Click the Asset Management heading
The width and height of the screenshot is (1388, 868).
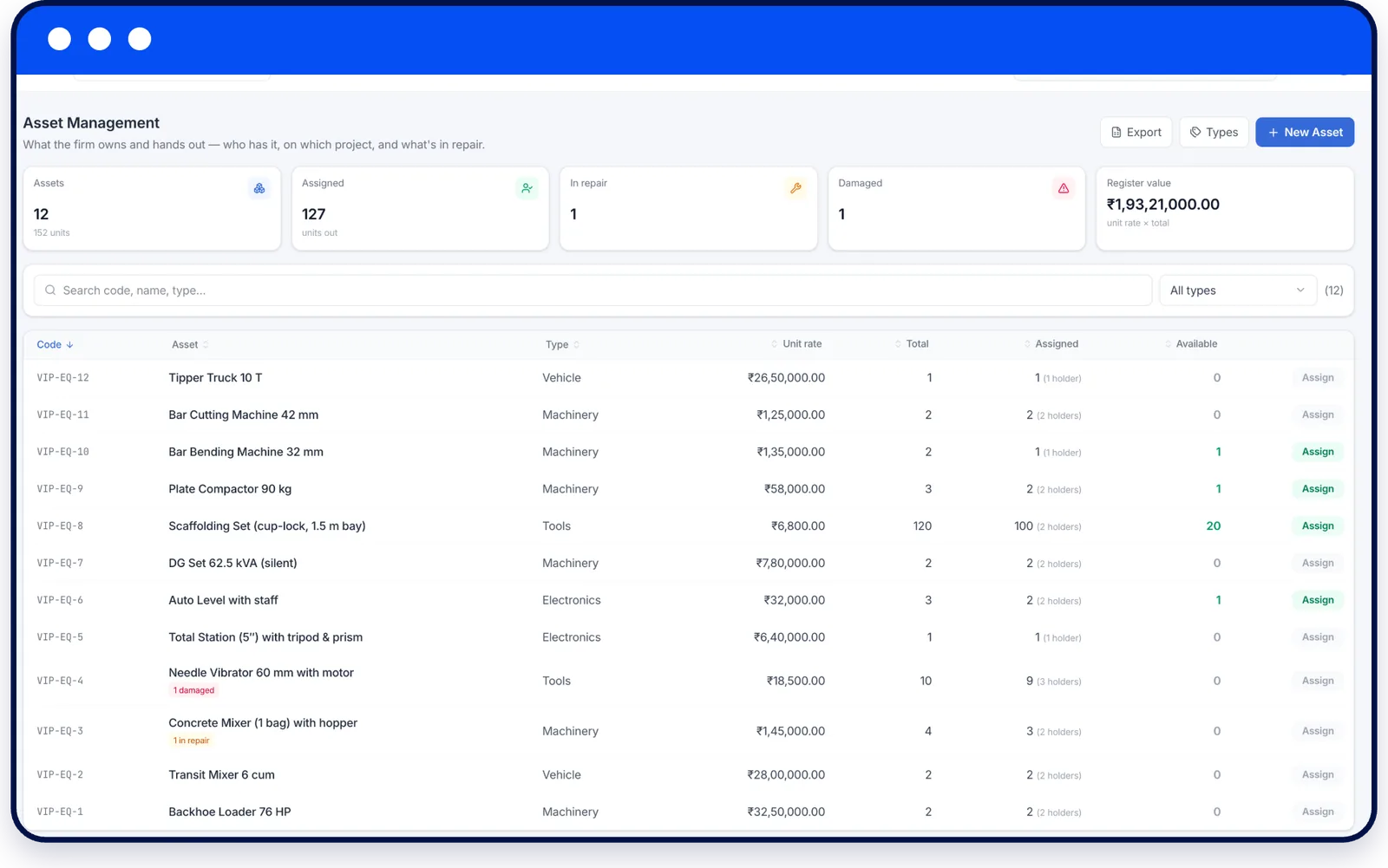pyautogui.click(x=91, y=123)
